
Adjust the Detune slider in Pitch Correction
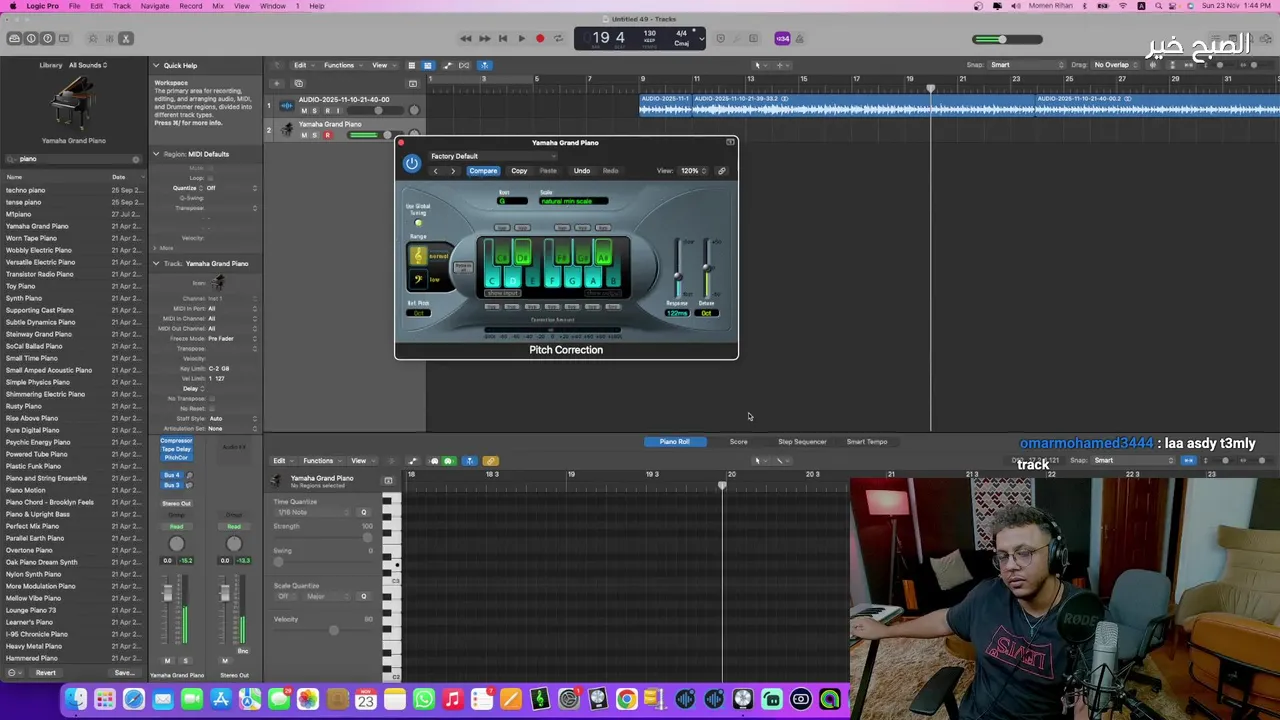(707, 268)
